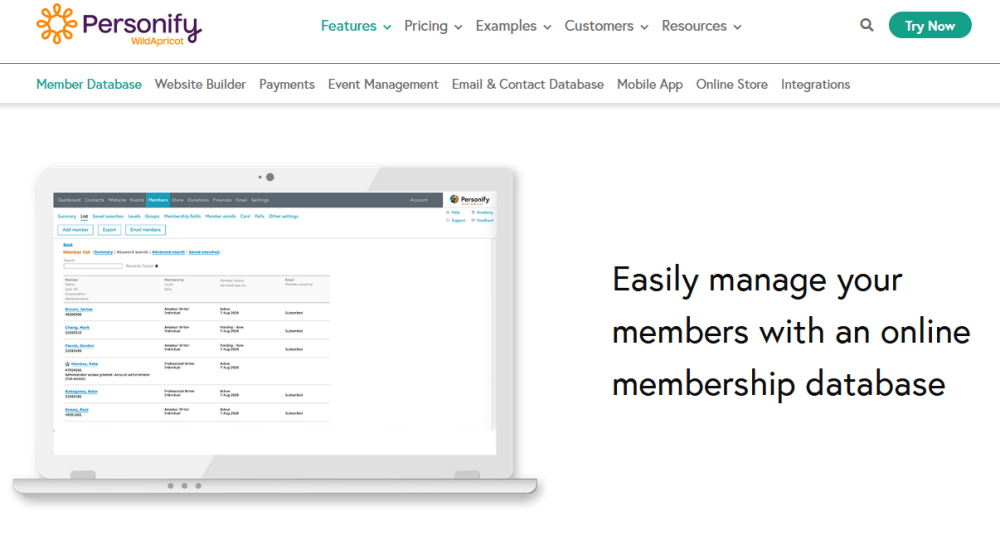Click the Easily manage your members headline
Viewport: 1000px width, 546px height.
click(x=791, y=332)
